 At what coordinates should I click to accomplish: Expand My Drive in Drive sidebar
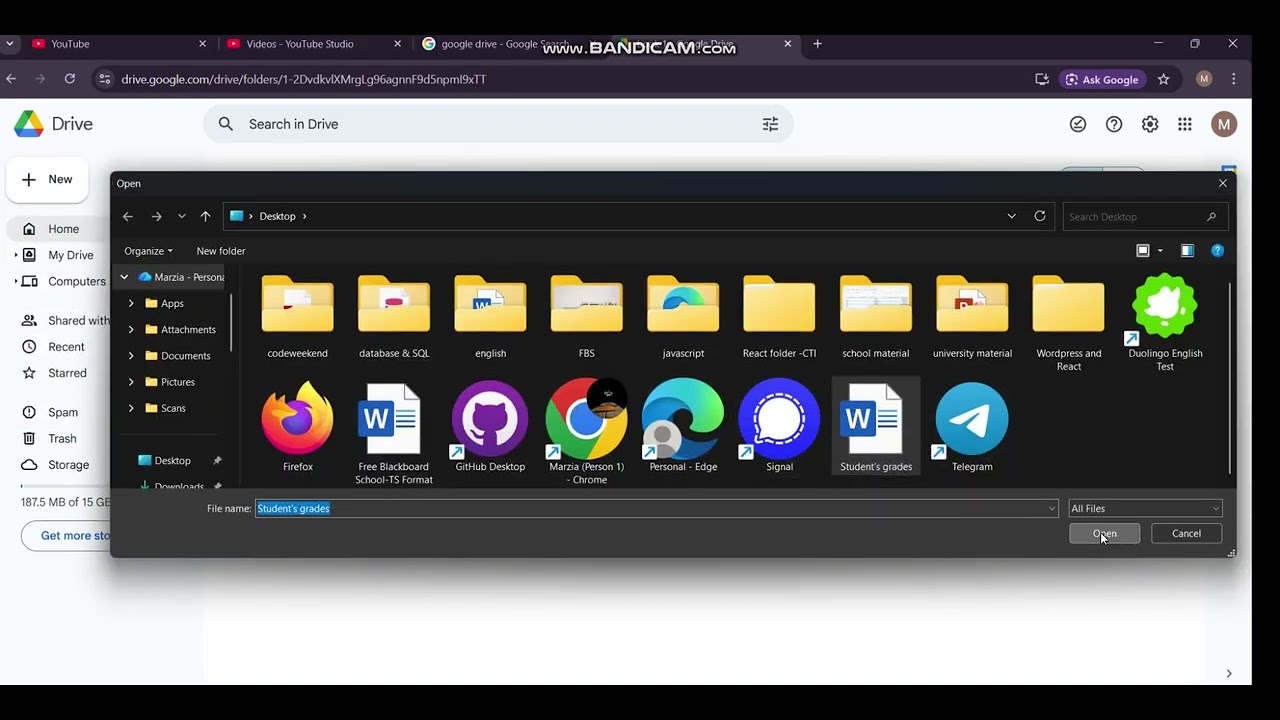click(15, 255)
